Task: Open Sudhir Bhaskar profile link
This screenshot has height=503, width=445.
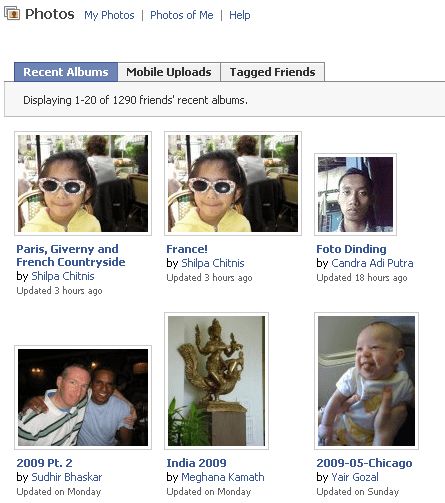Action: [67, 477]
